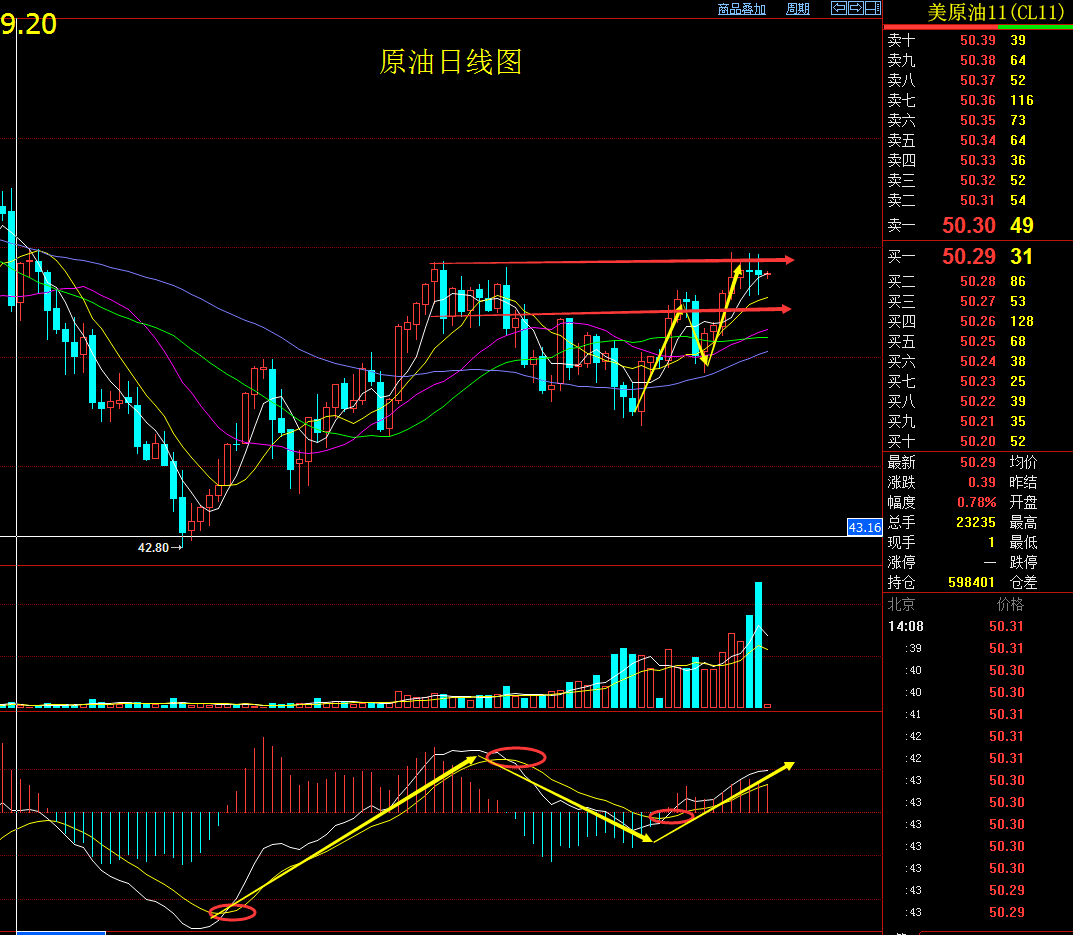Image resolution: width=1073 pixels, height=935 pixels.
Task: Click the 均价 average price label
Action: click(x=1024, y=463)
